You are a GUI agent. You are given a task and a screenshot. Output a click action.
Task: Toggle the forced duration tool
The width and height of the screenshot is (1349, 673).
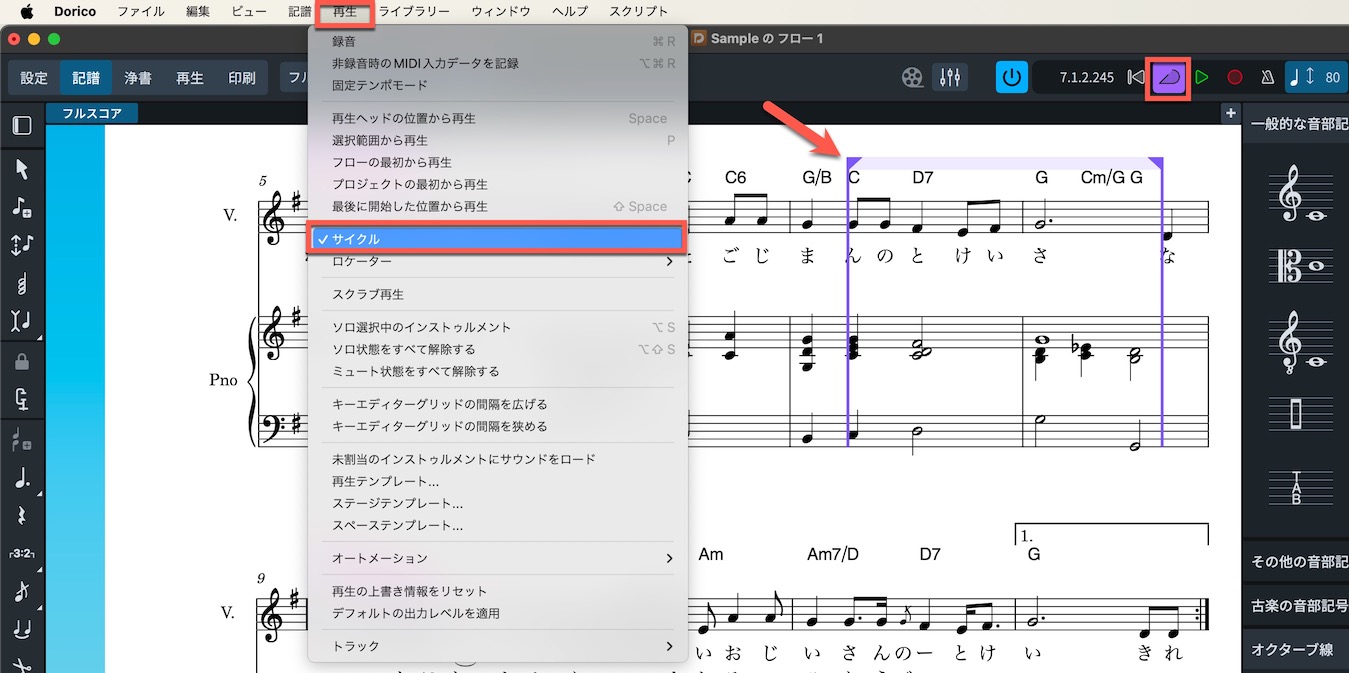22,400
